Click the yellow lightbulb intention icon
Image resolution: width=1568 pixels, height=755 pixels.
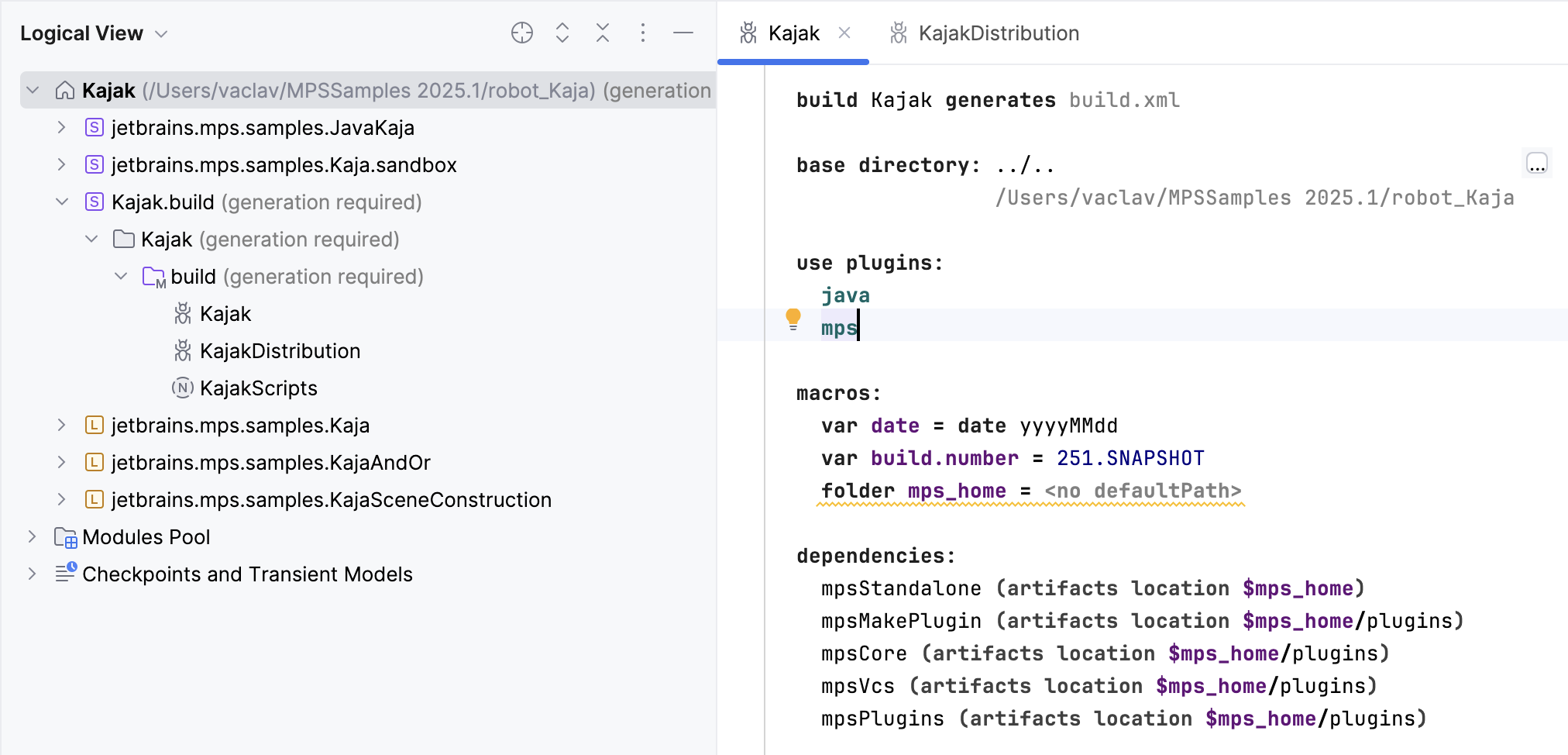[793, 319]
